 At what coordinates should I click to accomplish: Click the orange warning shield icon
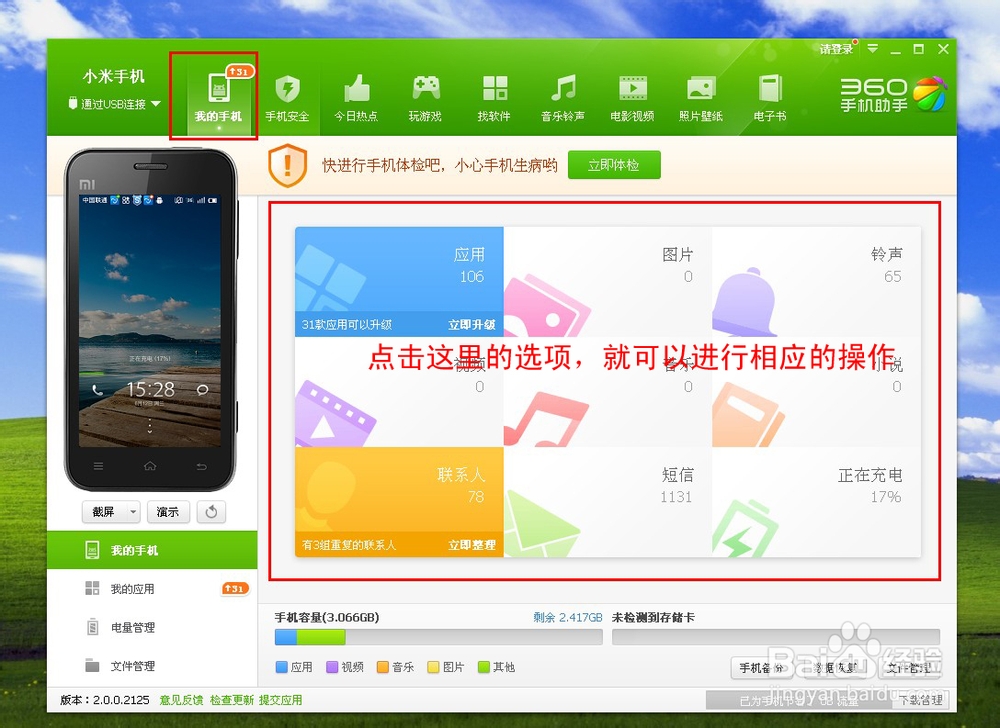287,166
